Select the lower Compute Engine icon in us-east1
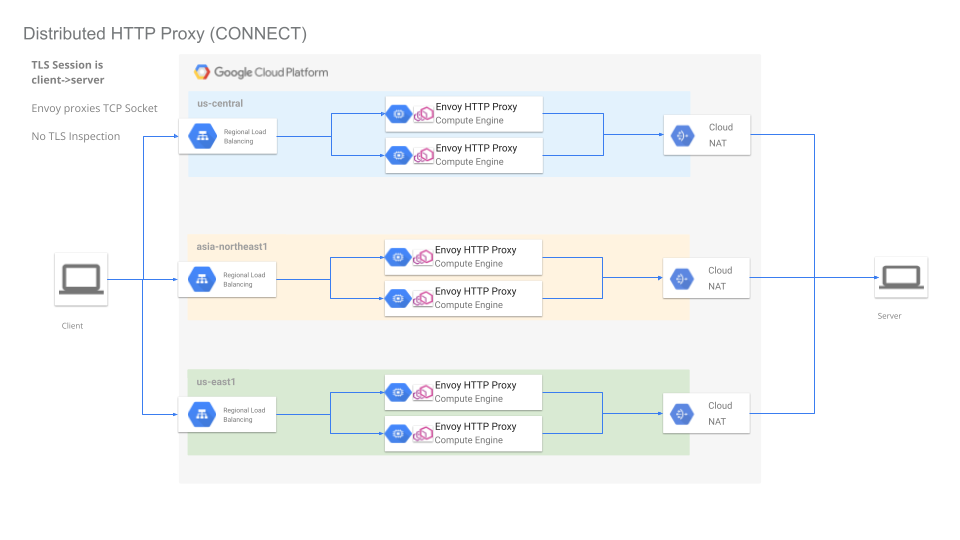 click(x=399, y=433)
